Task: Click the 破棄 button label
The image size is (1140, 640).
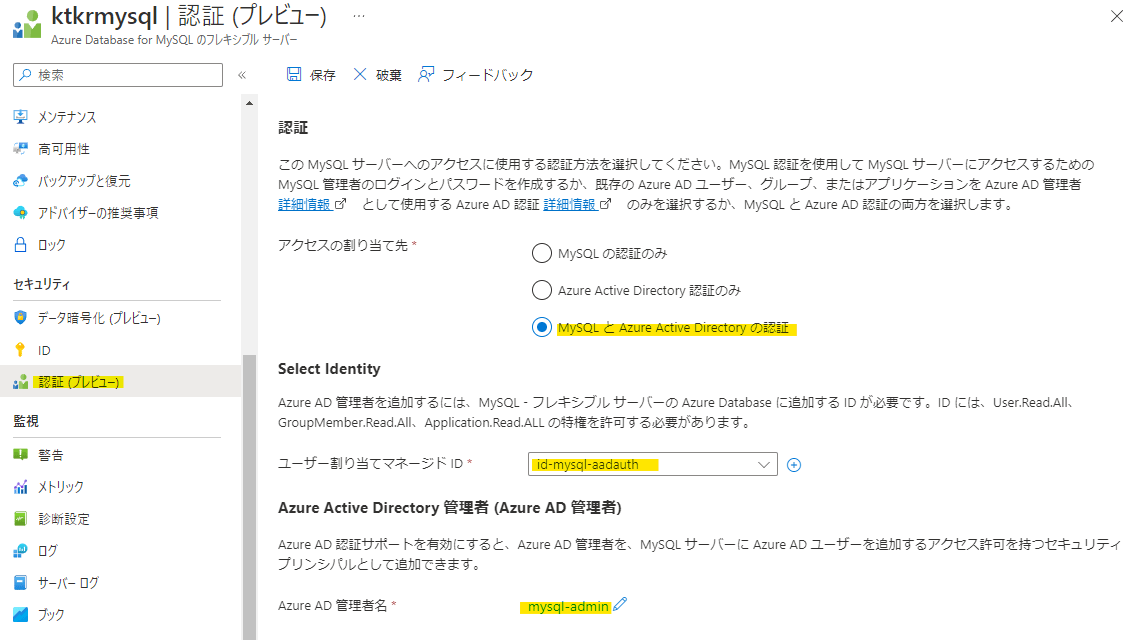Action: coord(388,75)
